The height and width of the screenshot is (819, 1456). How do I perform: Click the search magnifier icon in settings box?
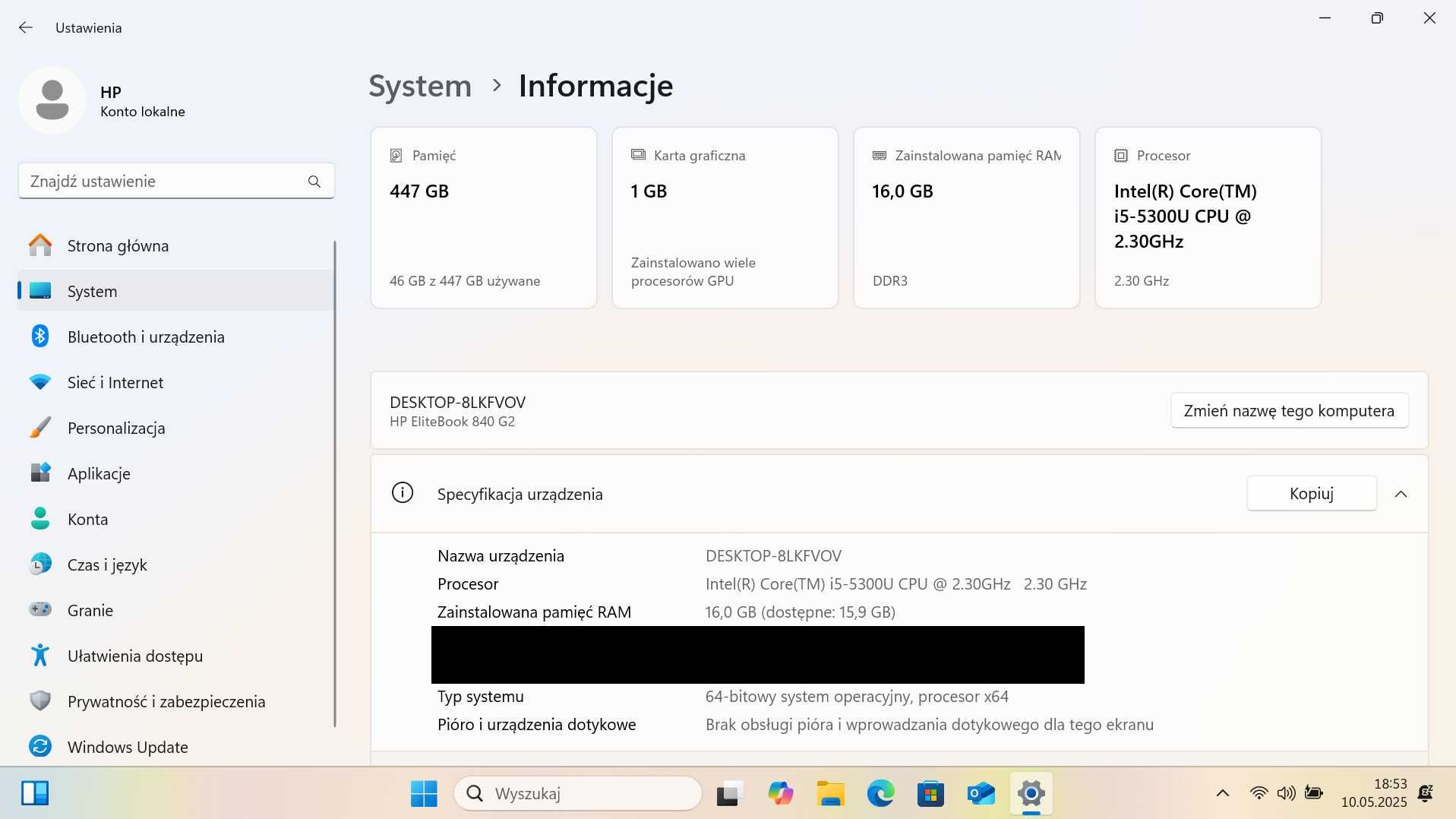click(x=314, y=181)
